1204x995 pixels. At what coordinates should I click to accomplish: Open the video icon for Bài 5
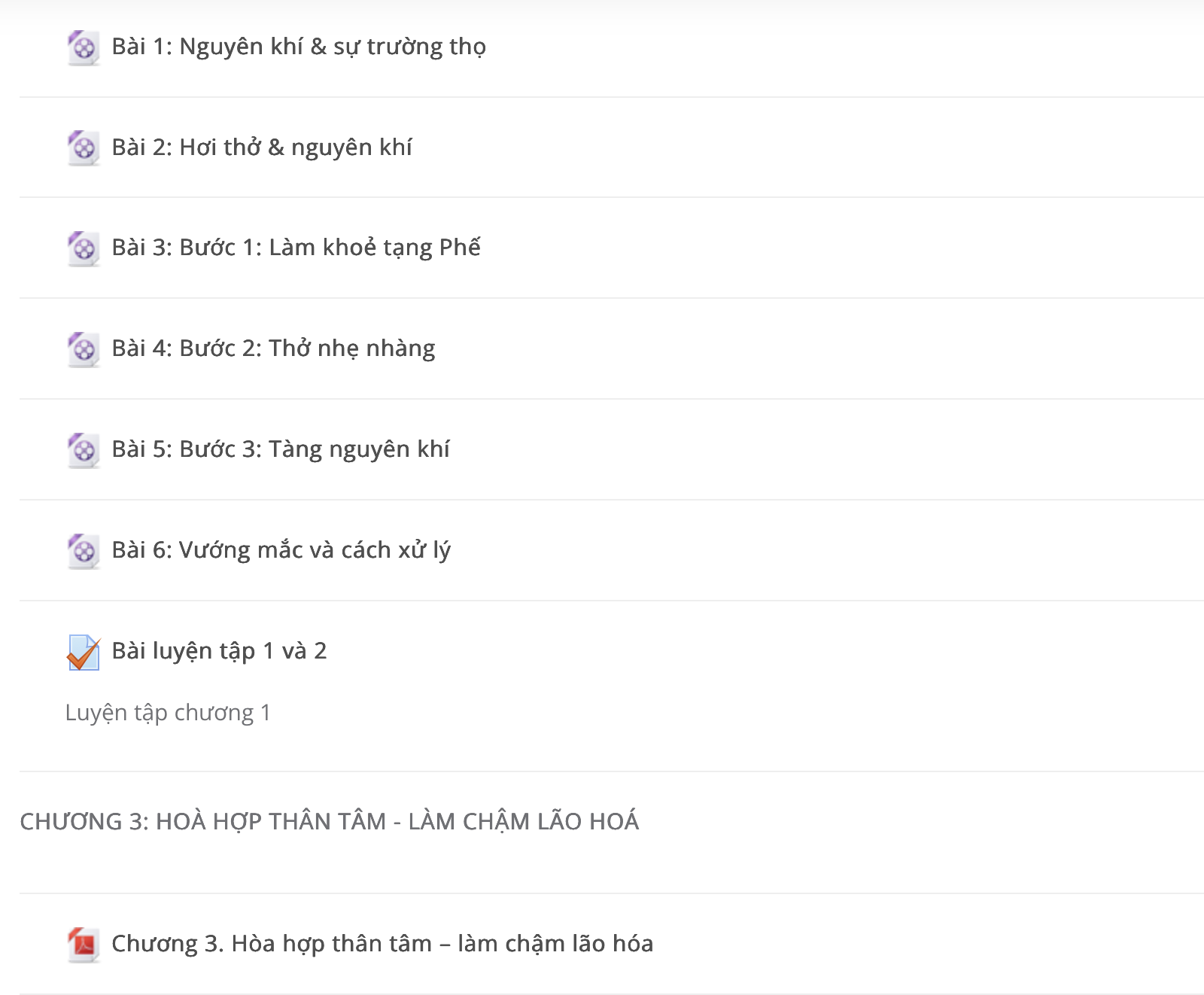point(83,451)
